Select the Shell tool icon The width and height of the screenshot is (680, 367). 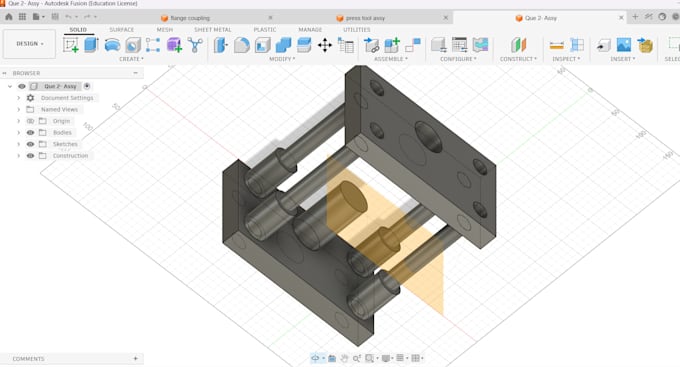[262, 45]
